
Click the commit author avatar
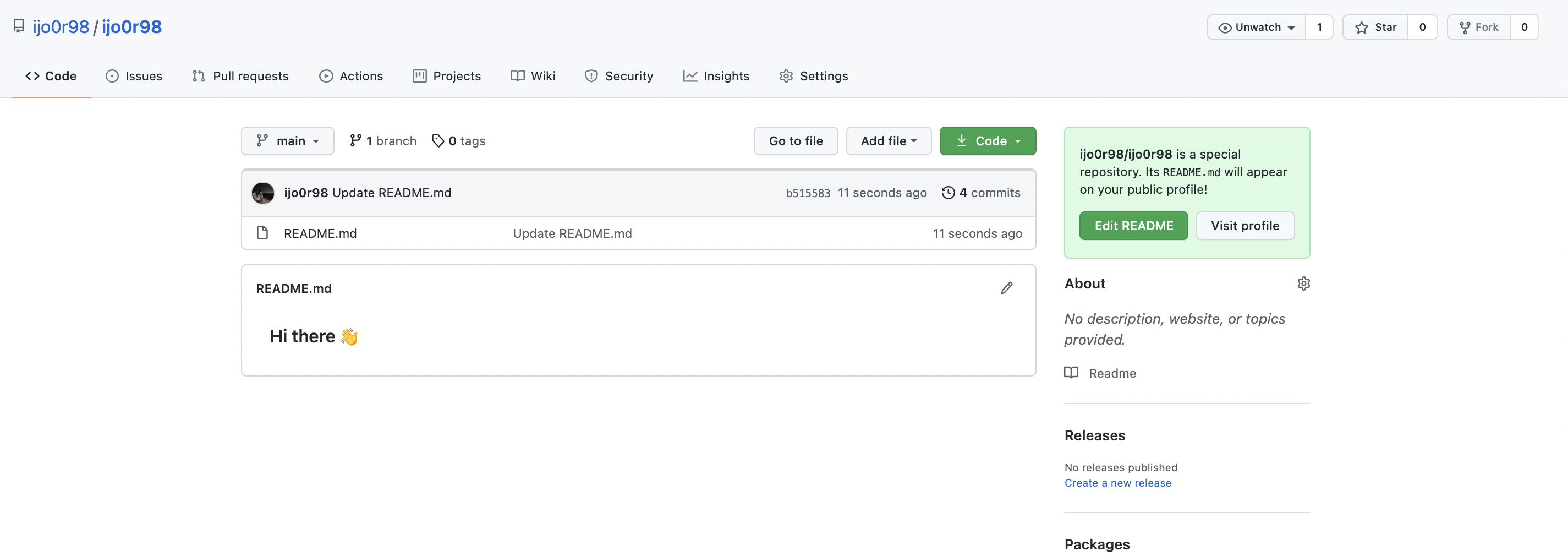263,193
